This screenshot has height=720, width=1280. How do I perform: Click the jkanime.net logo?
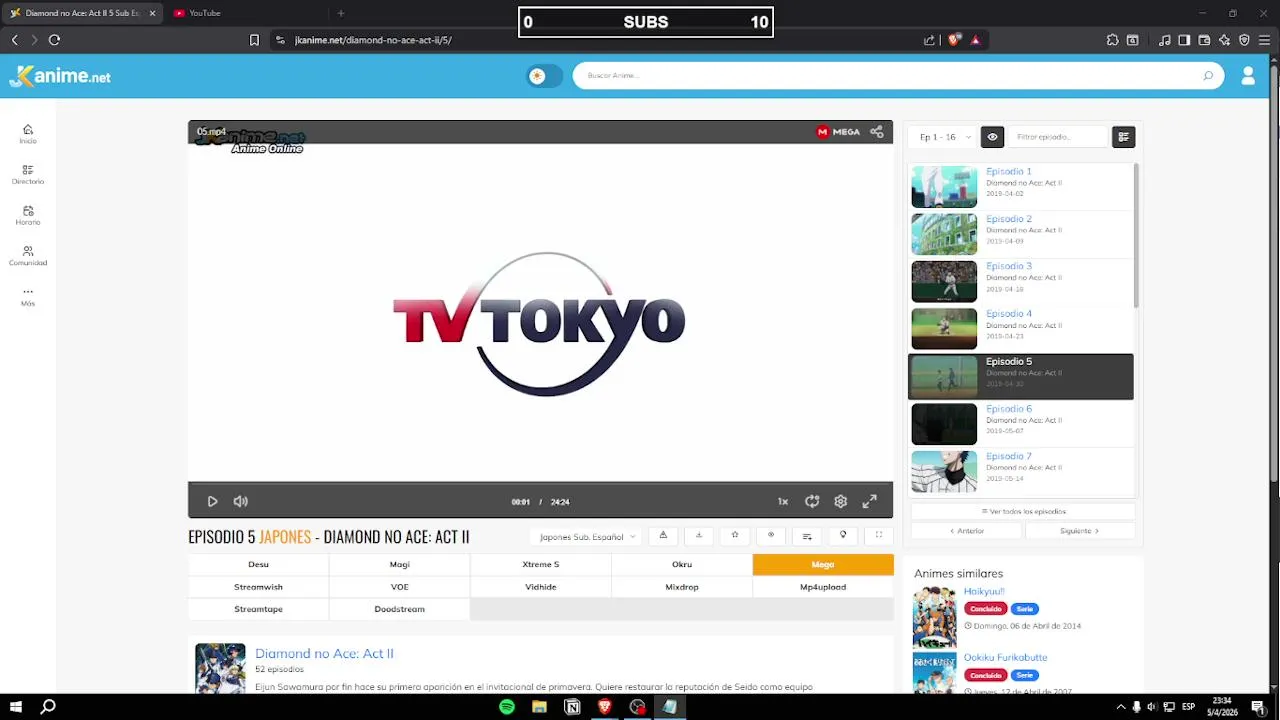60,76
